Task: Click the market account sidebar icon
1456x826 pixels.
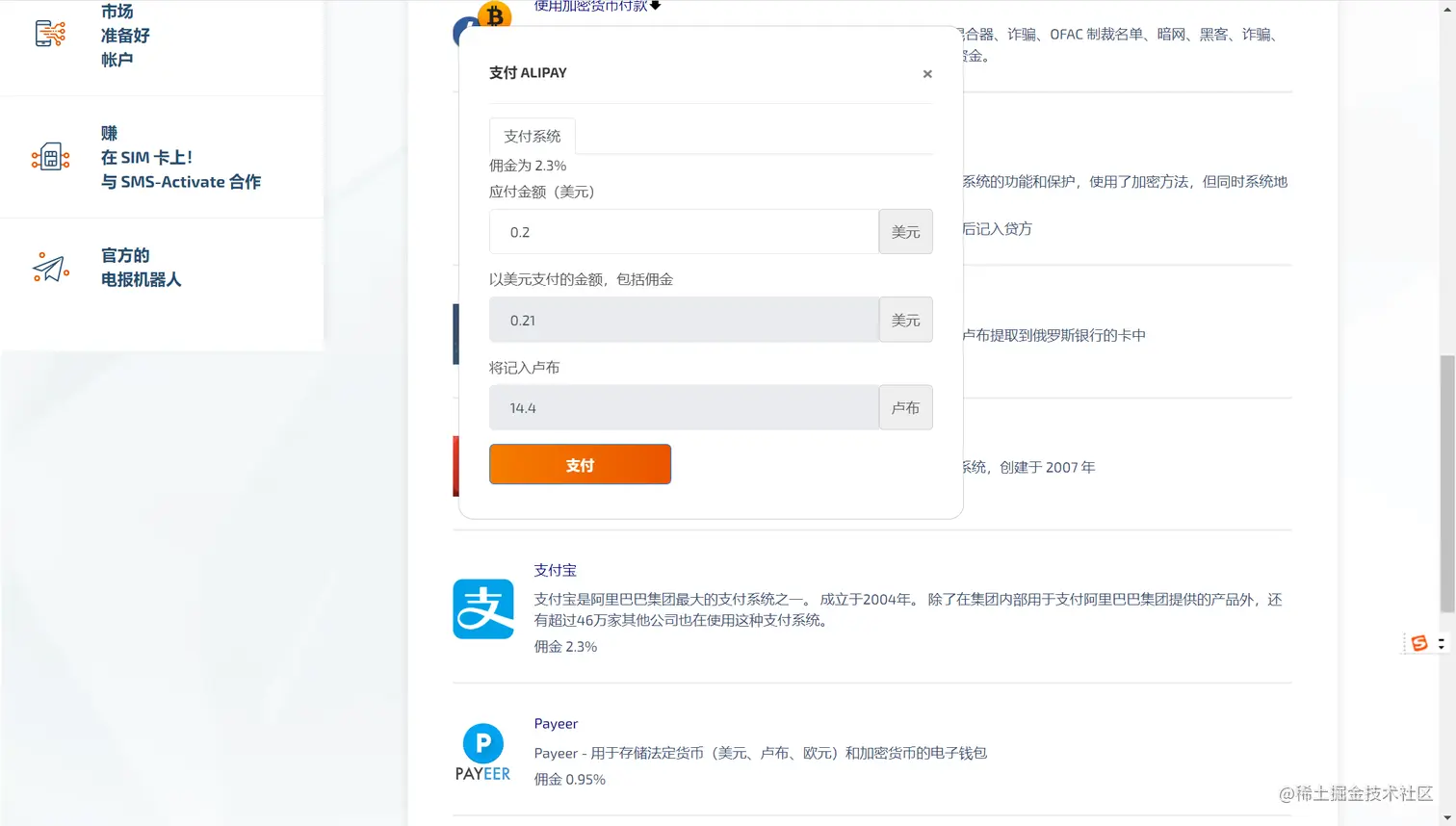Action: (50, 34)
